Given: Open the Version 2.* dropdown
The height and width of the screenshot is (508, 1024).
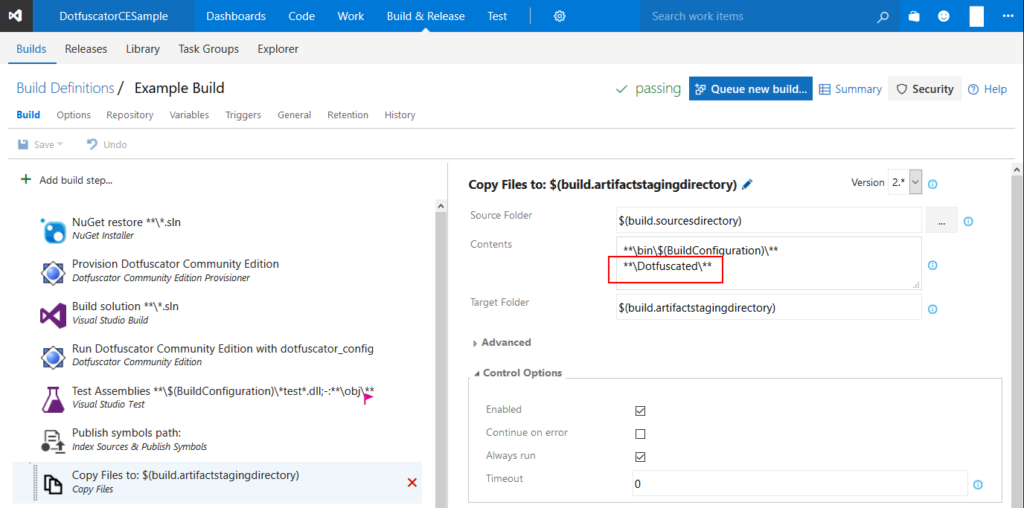Looking at the screenshot, I should (905, 183).
